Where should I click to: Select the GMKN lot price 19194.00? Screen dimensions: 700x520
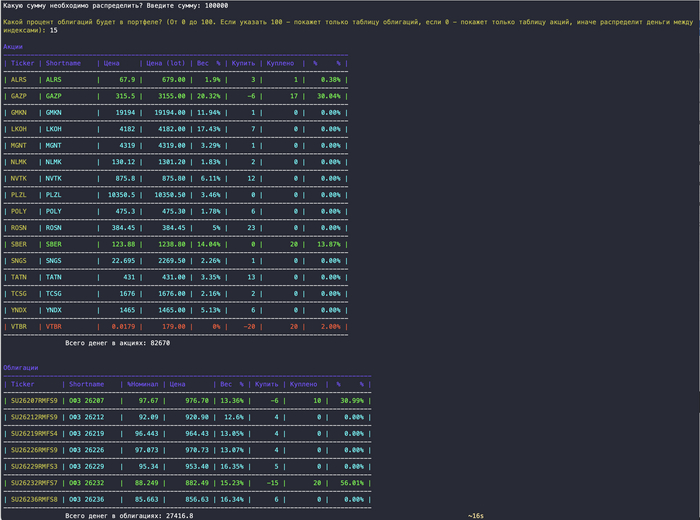click(x=170, y=113)
